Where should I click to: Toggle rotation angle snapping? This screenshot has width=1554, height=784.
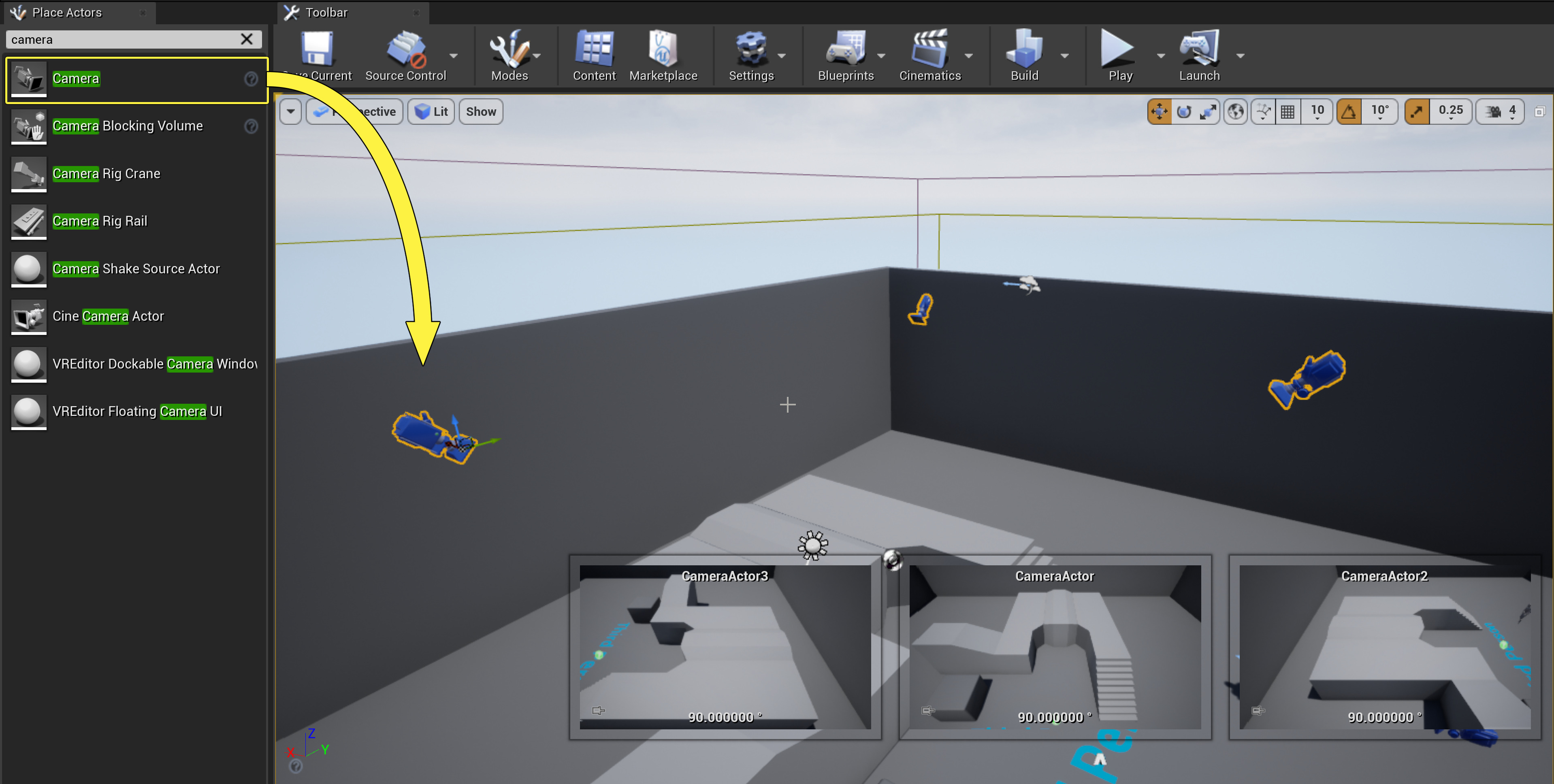[x=1349, y=112]
